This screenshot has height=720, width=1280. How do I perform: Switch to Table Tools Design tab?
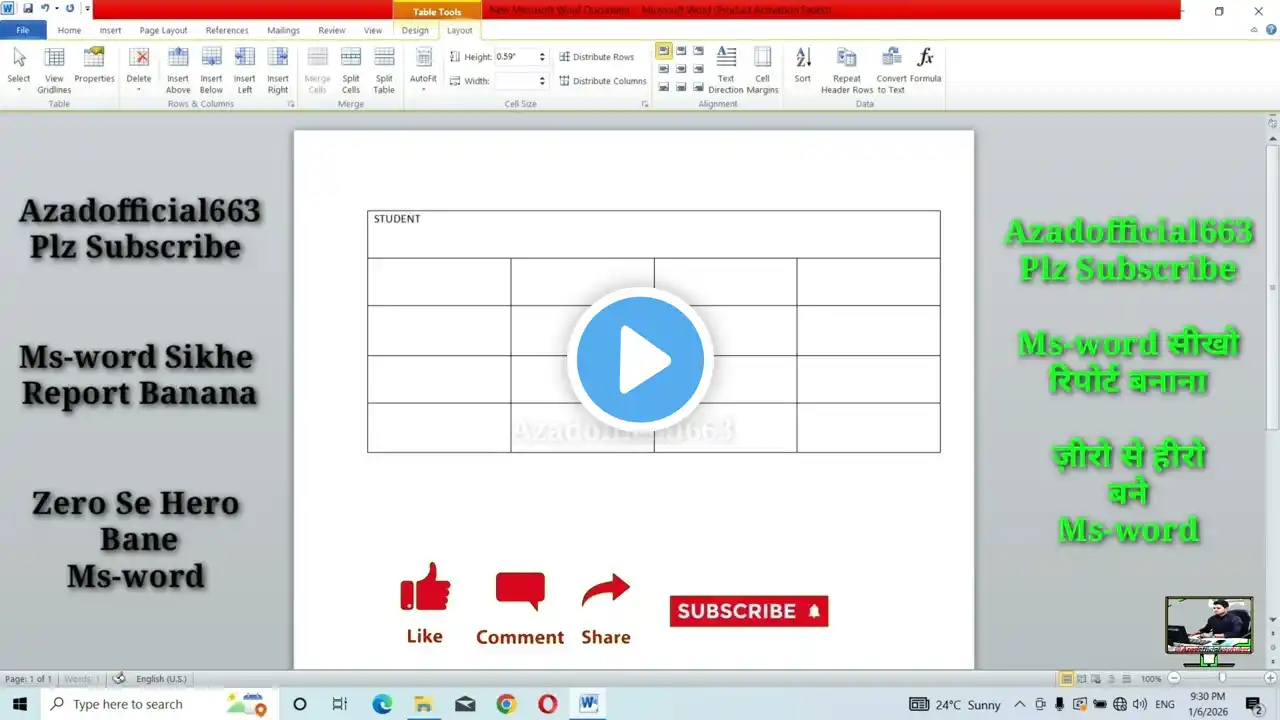pyautogui.click(x=415, y=30)
